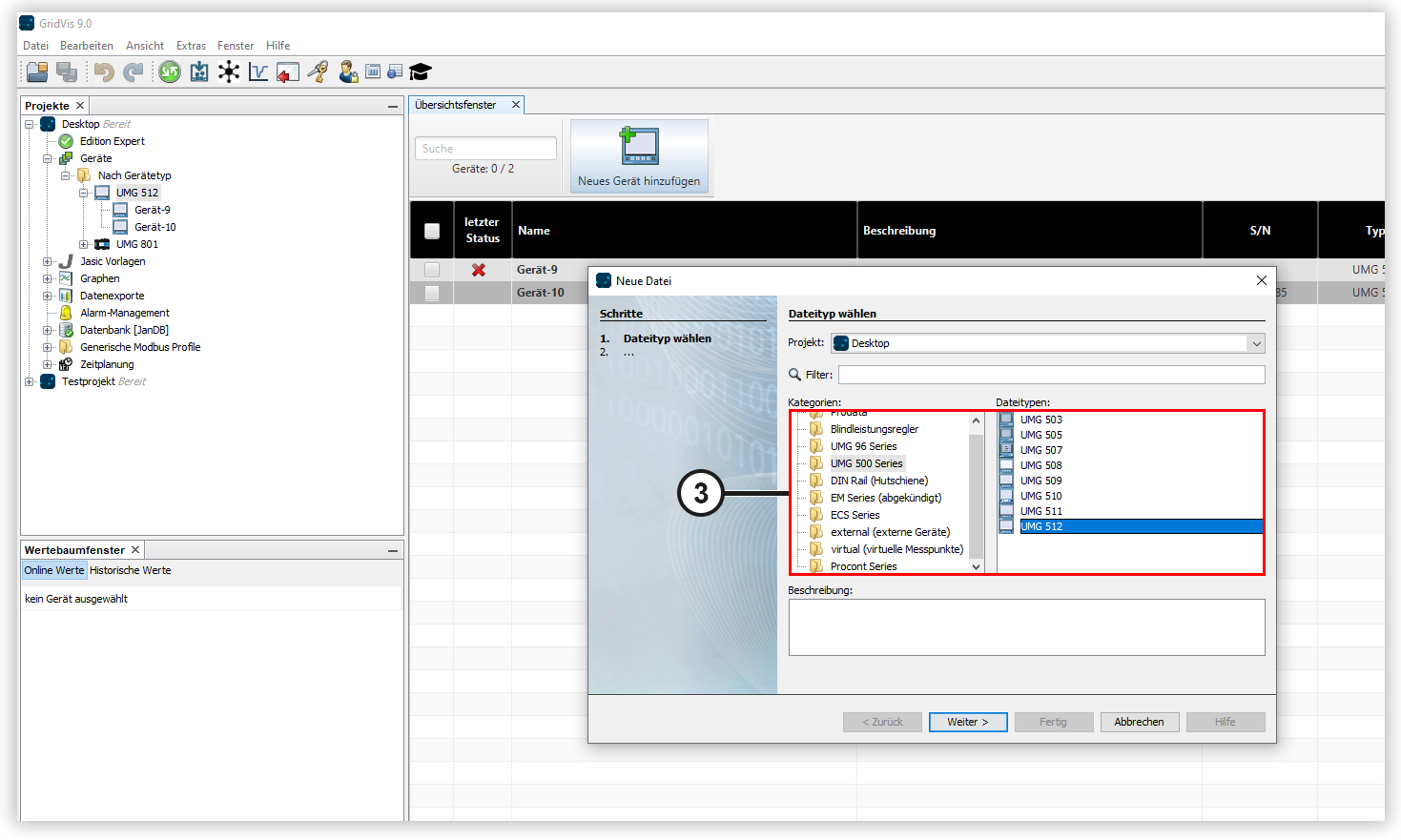Click the Weiter > button
The image size is (1401, 840).
click(967, 722)
